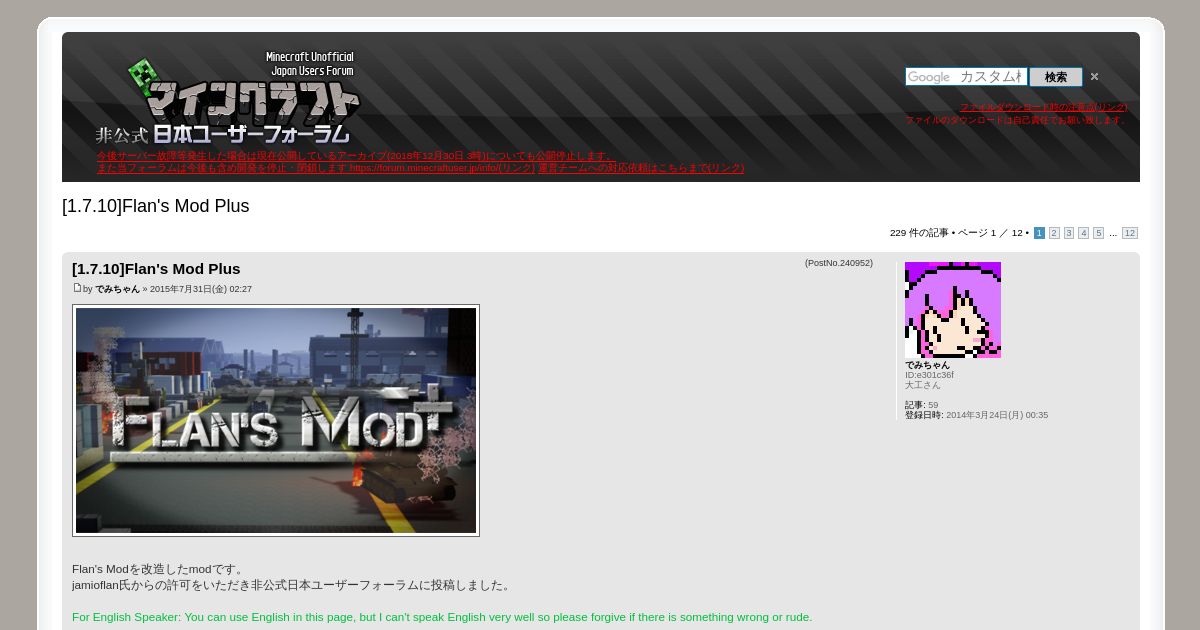1200x630 pixels.
Task: Open author でみちゃん profile in byline
Action: click(117, 289)
